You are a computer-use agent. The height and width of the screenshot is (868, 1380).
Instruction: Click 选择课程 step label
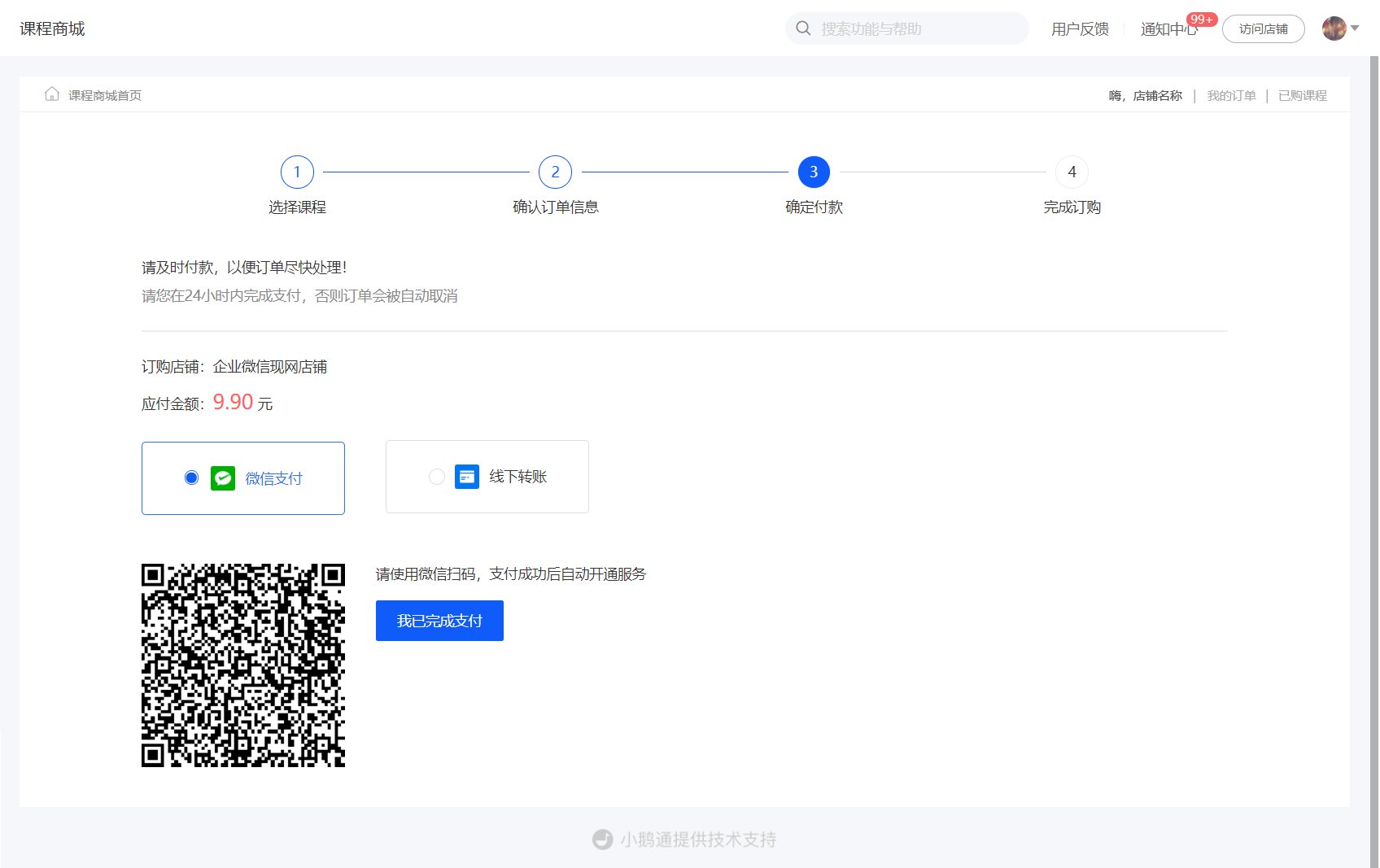coord(297,207)
